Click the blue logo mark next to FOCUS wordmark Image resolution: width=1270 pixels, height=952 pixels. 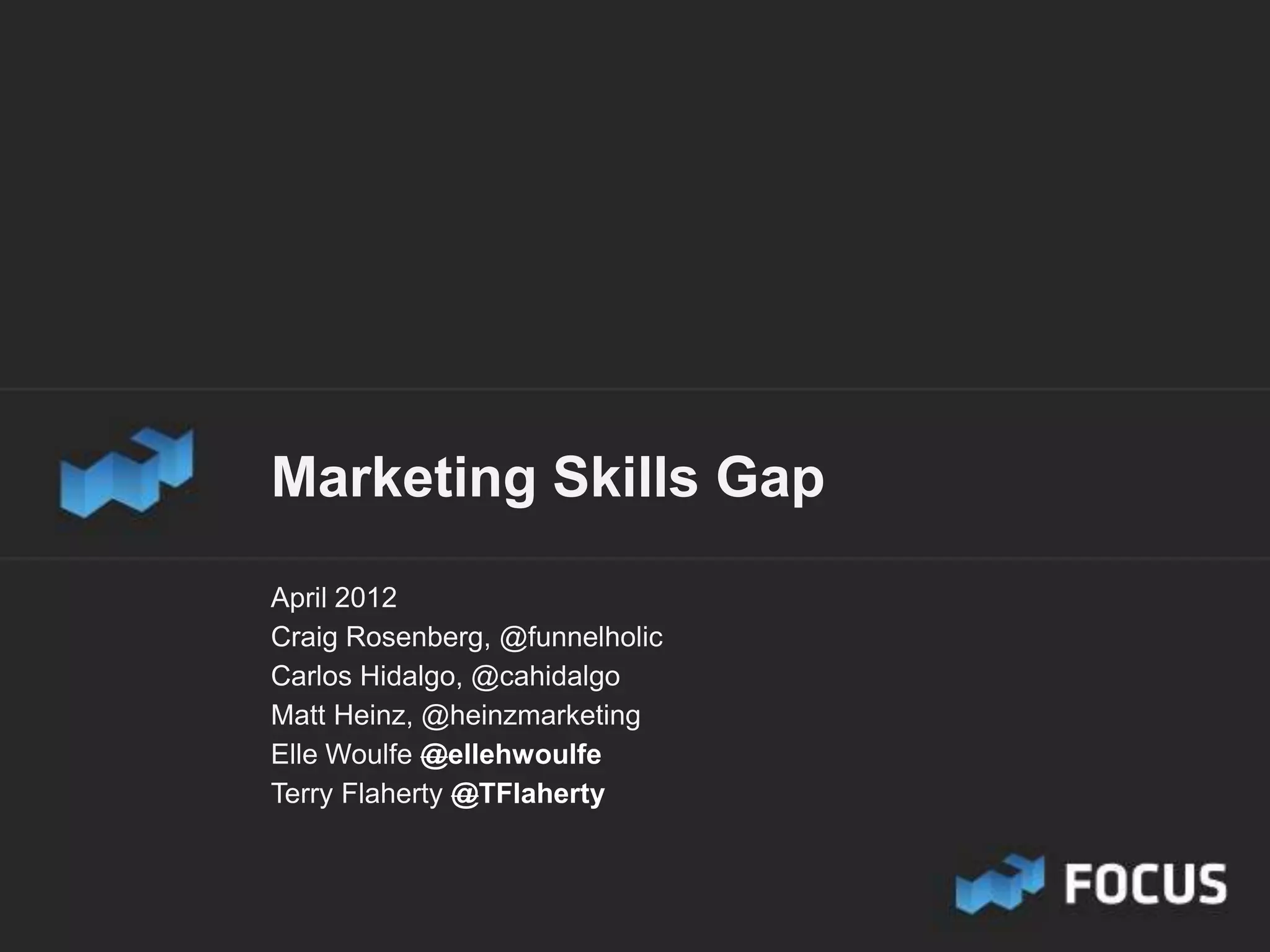(999, 884)
